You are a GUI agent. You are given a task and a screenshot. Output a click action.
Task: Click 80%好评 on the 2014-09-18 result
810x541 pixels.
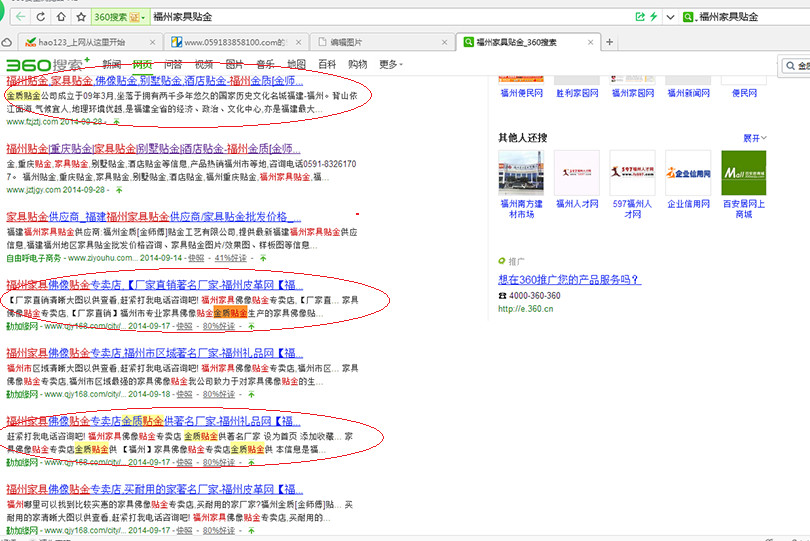pos(219,394)
